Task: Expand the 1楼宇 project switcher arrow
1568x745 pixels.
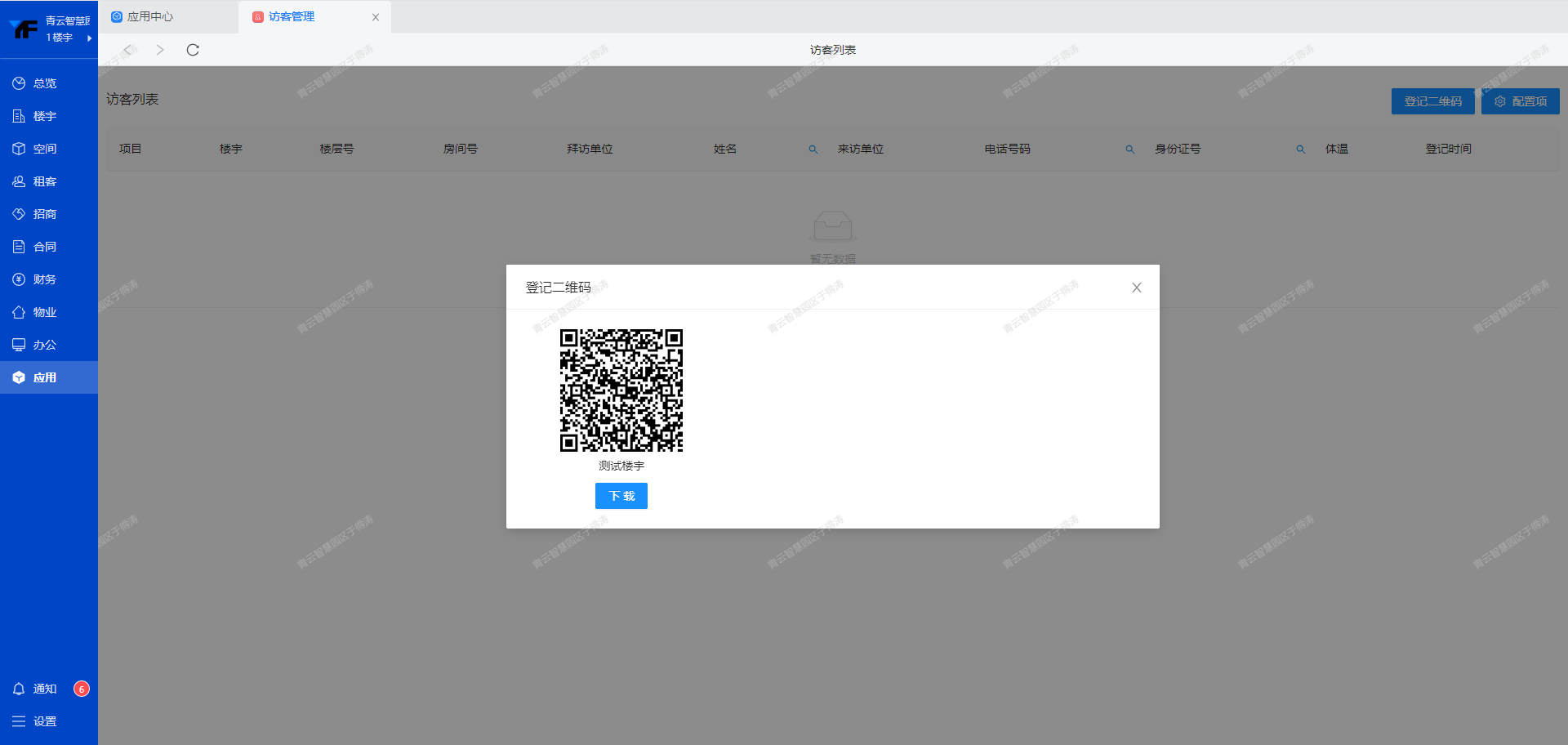Action: (89, 38)
